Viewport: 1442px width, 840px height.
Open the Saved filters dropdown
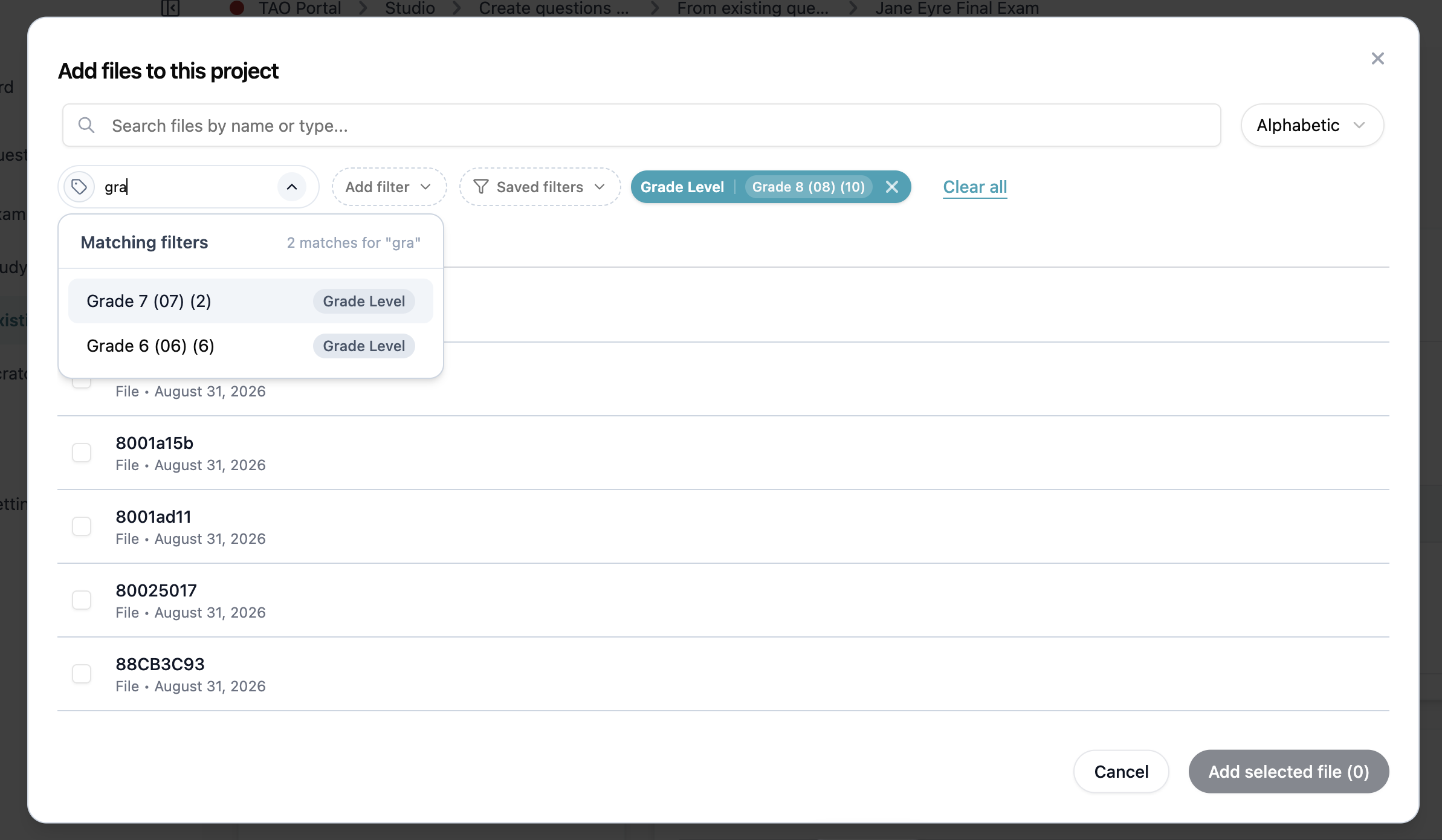(540, 187)
